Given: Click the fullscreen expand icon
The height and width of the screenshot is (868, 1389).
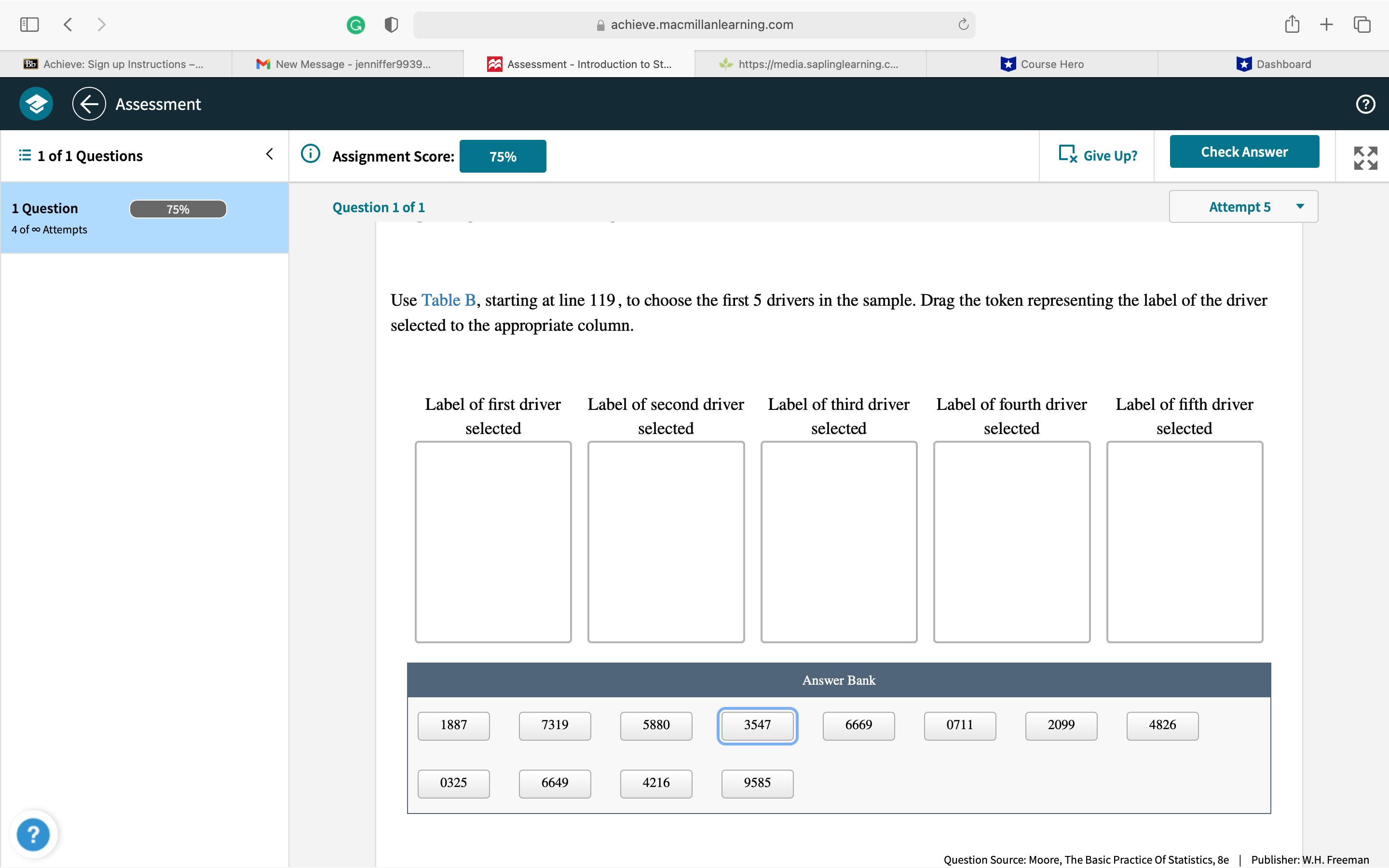Looking at the screenshot, I should tap(1365, 158).
